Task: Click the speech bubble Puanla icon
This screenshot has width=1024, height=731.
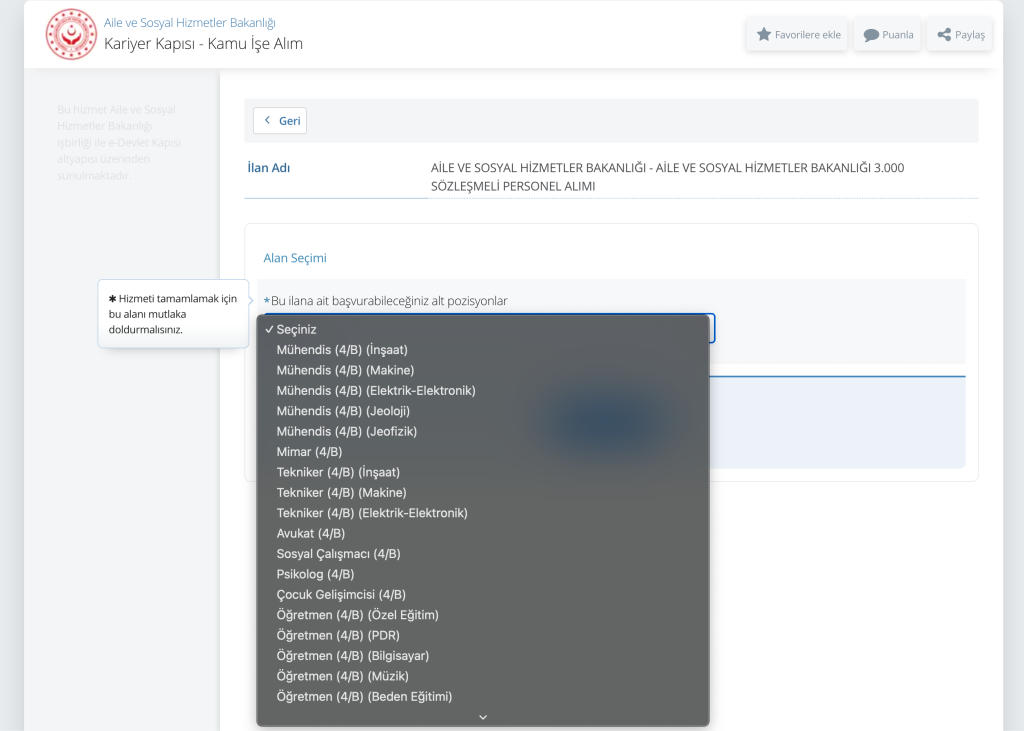Action: coord(871,35)
